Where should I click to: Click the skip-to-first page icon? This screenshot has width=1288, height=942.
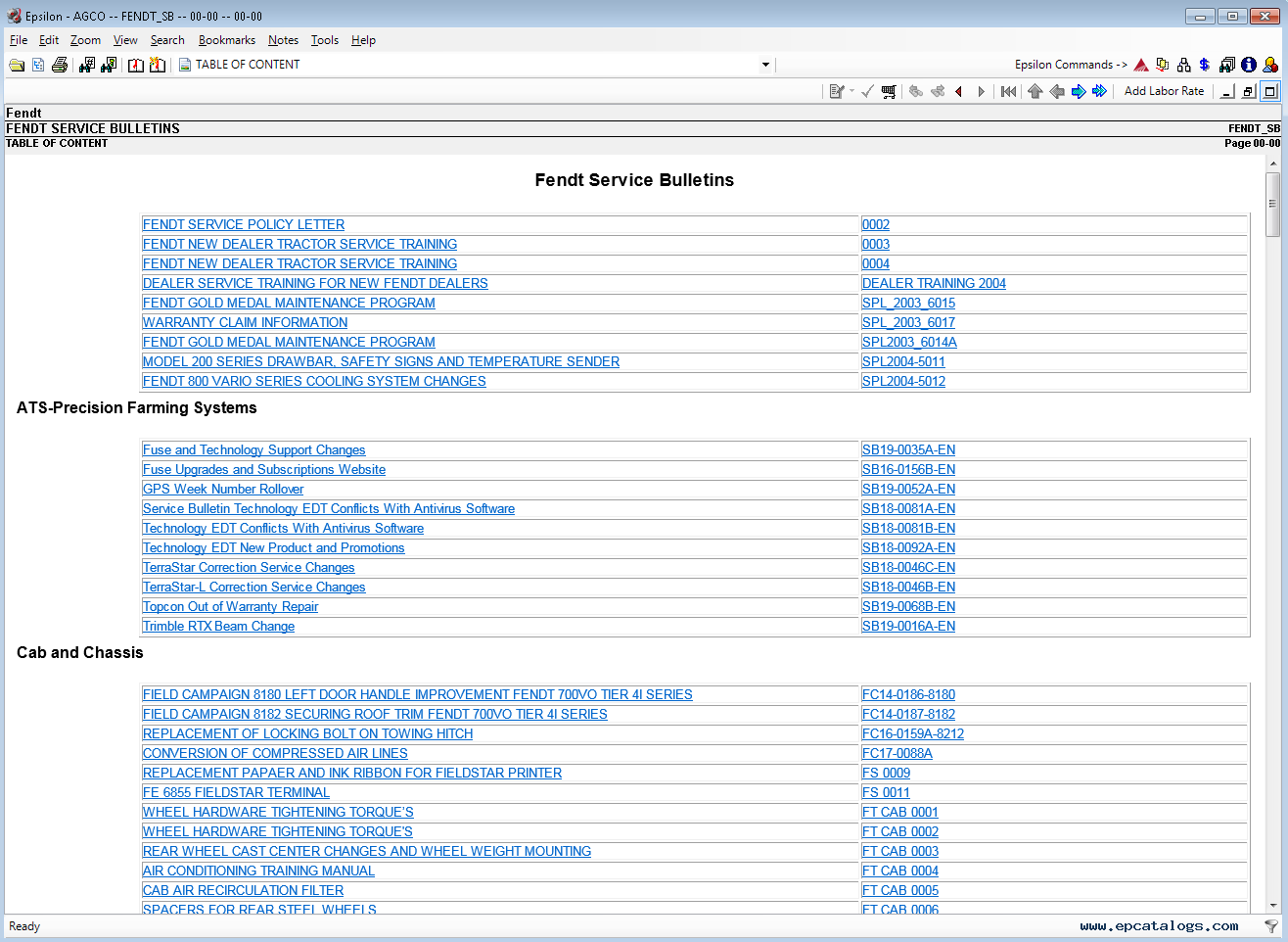tap(1008, 91)
